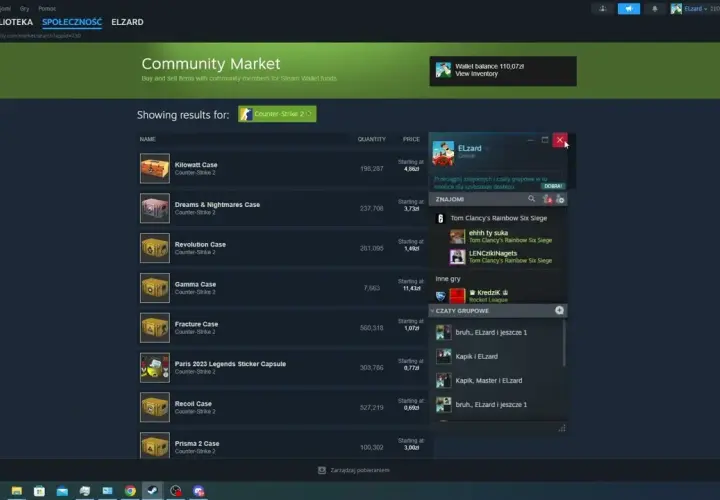The image size is (720, 500).
Task: Open the Kilowatt Case item thumbnail
Action: click(x=155, y=169)
